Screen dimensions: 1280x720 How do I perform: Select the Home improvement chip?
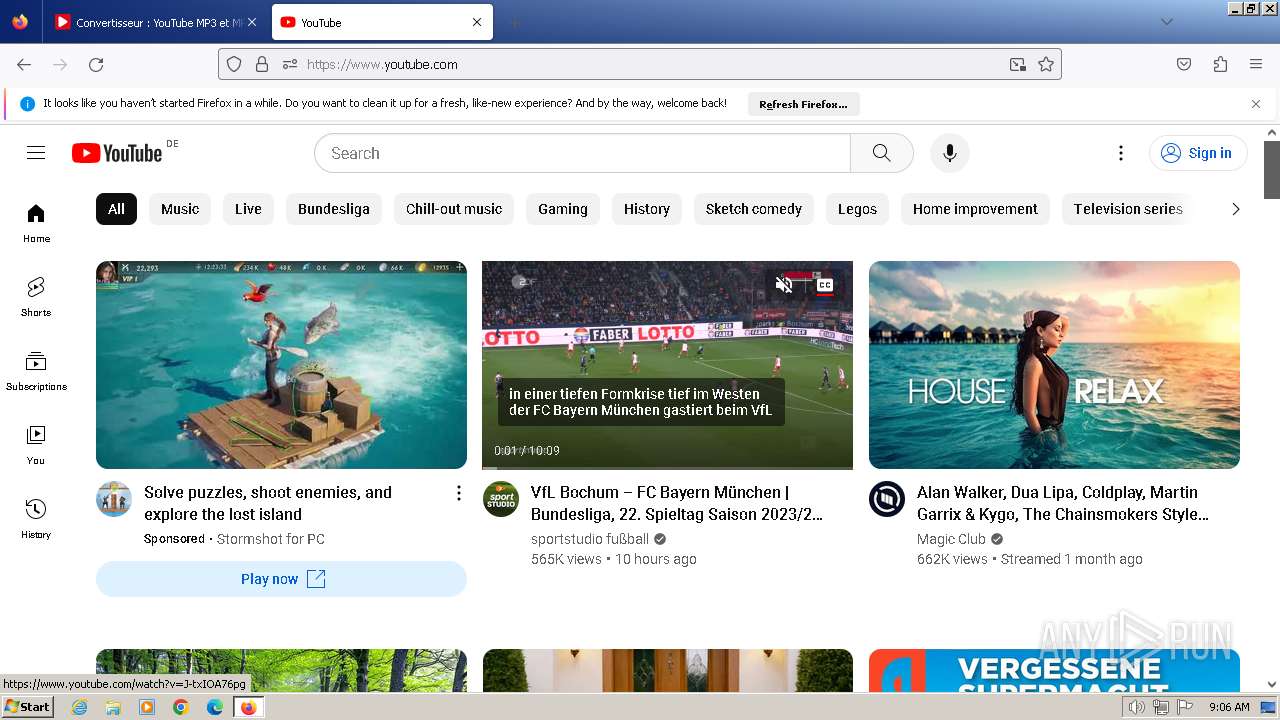[x=975, y=209]
